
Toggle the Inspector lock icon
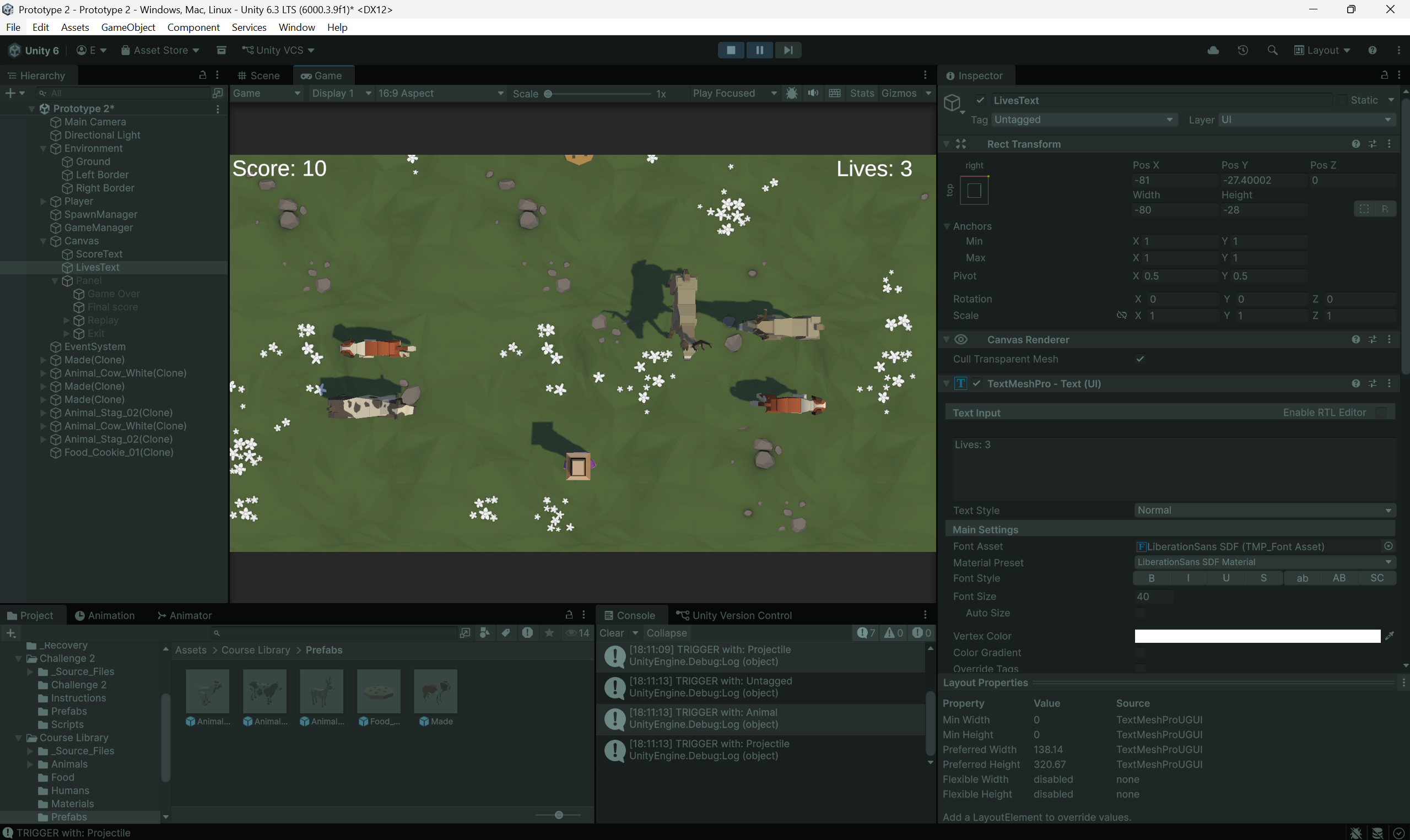tap(1384, 75)
